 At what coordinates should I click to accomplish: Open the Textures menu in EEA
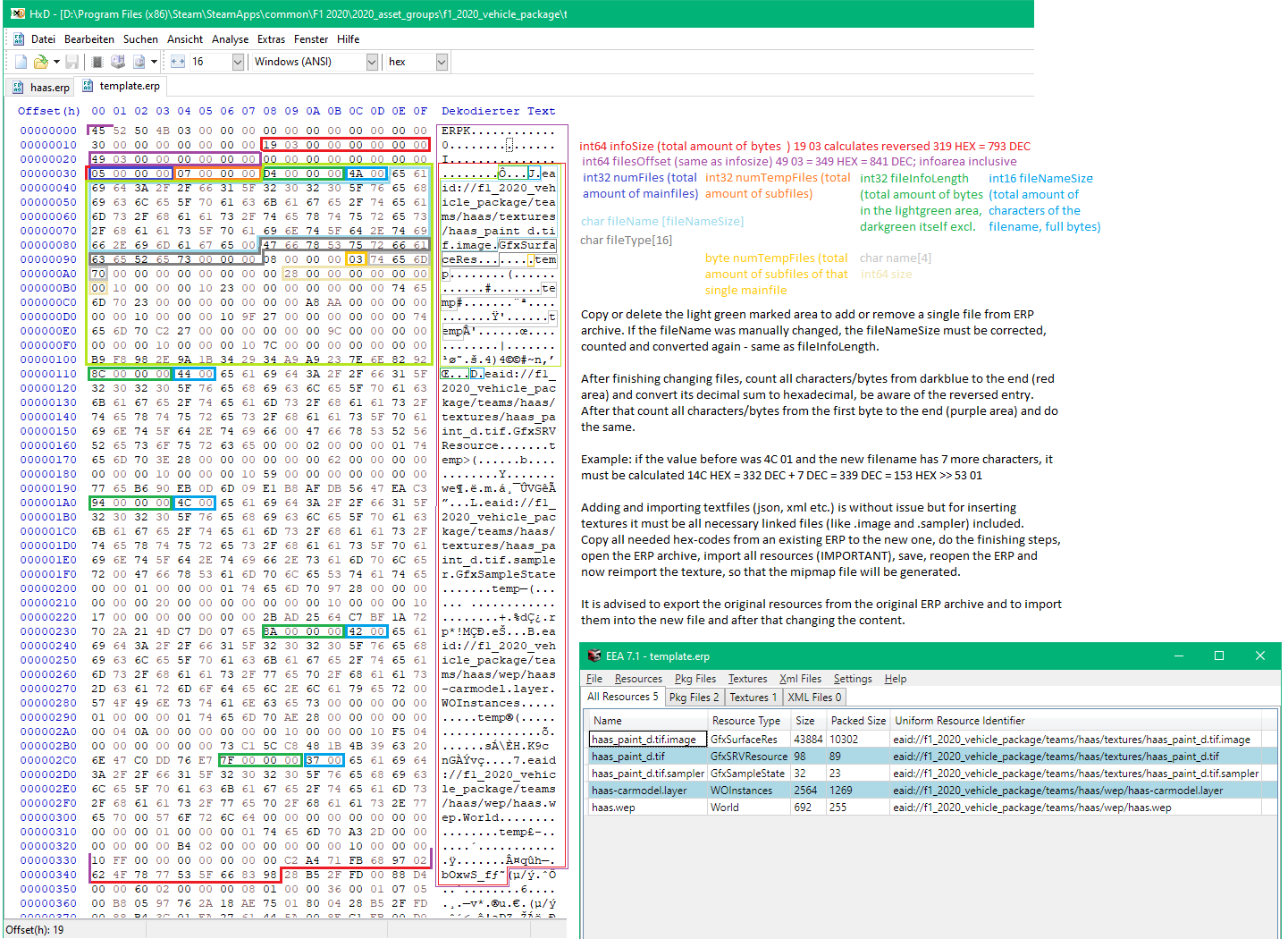tap(747, 679)
